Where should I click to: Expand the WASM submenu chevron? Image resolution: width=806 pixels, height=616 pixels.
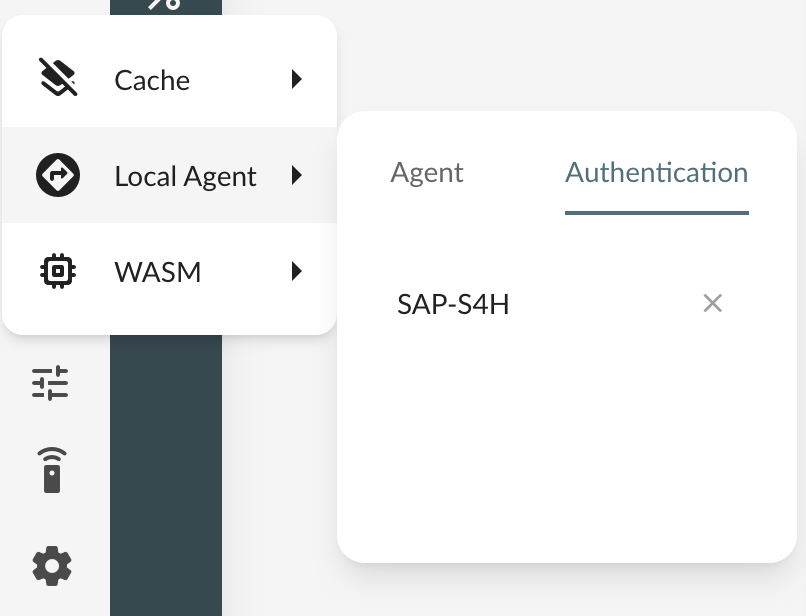pos(296,271)
